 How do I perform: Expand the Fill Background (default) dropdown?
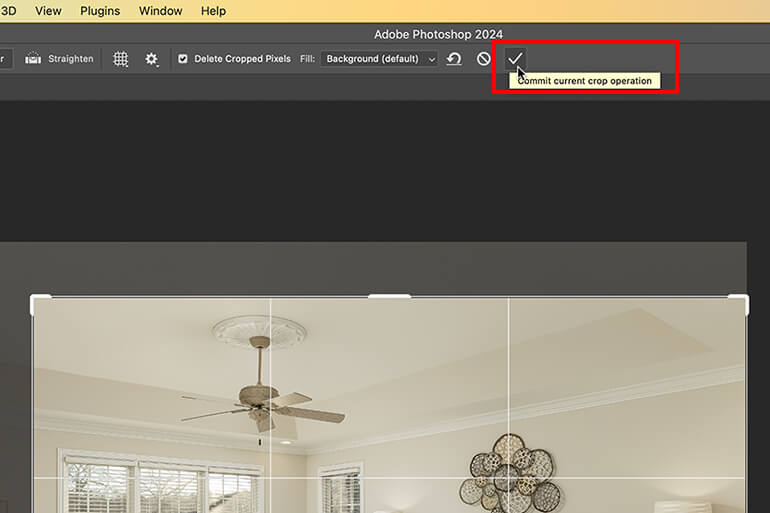[x=379, y=59]
